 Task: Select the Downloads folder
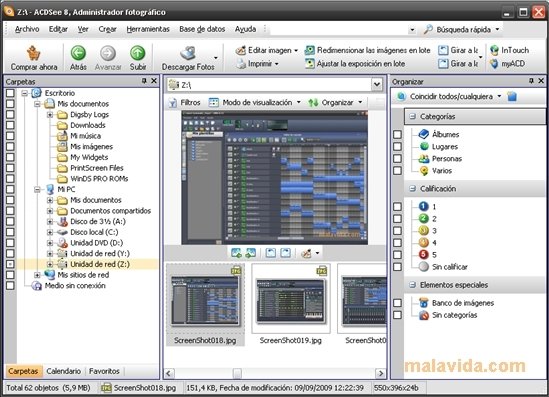click(88, 125)
